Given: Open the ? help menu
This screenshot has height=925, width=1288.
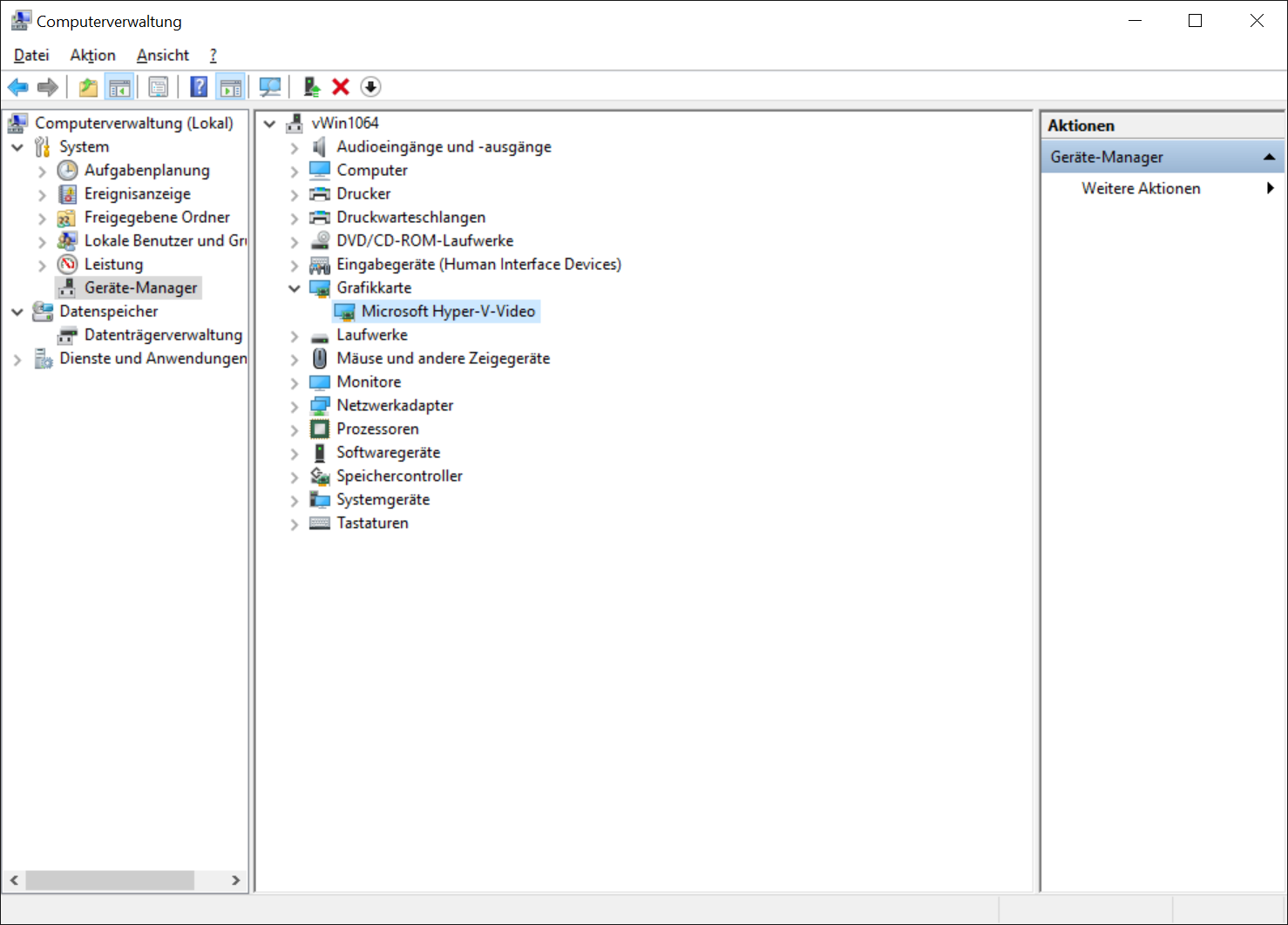Looking at the screenshot, I should (x=213, y=55).
